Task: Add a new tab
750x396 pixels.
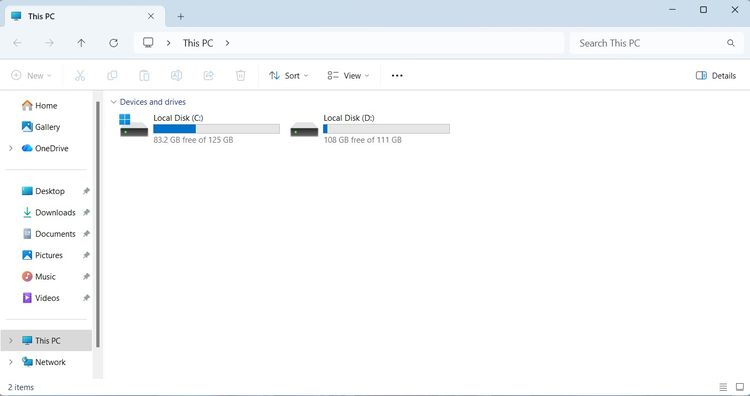Action: pyautogui.click(x=180, y=16)
